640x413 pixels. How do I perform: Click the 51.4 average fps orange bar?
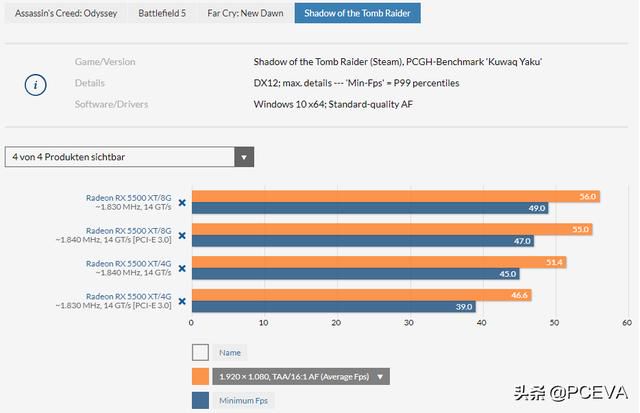pyautogui.click(x=379, y=262)
